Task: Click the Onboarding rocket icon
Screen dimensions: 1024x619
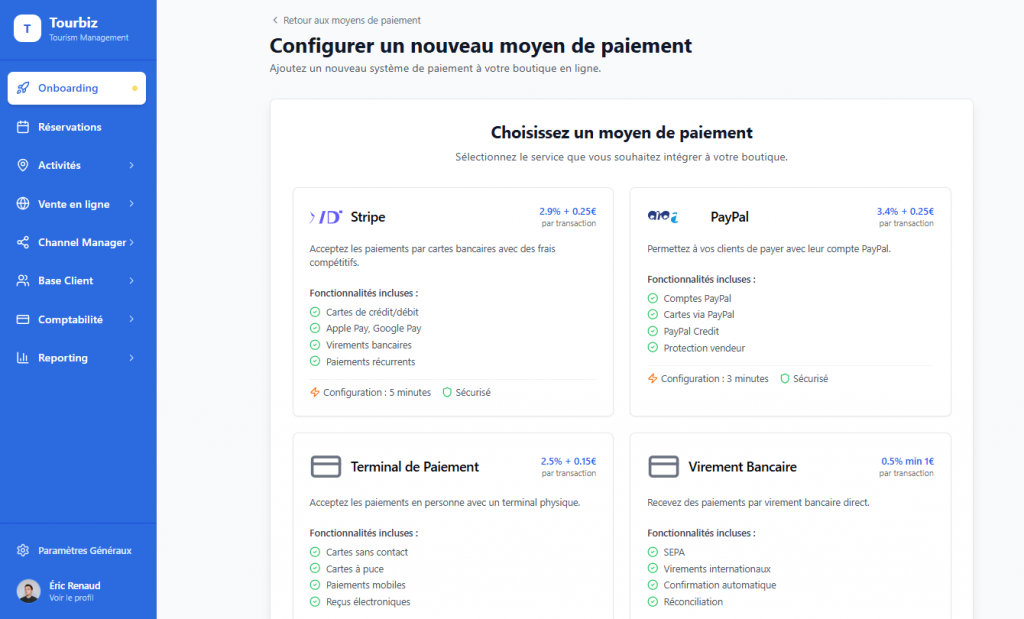Action: 23,88
